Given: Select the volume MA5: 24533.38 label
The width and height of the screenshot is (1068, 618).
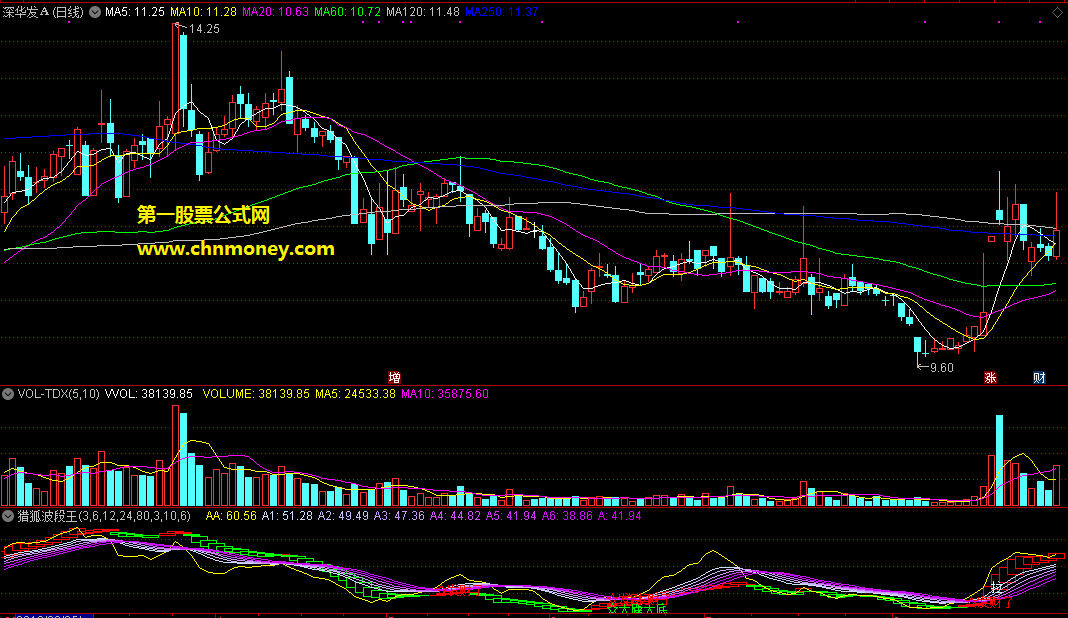Looking at the screenshot, I should pos(355,394).
